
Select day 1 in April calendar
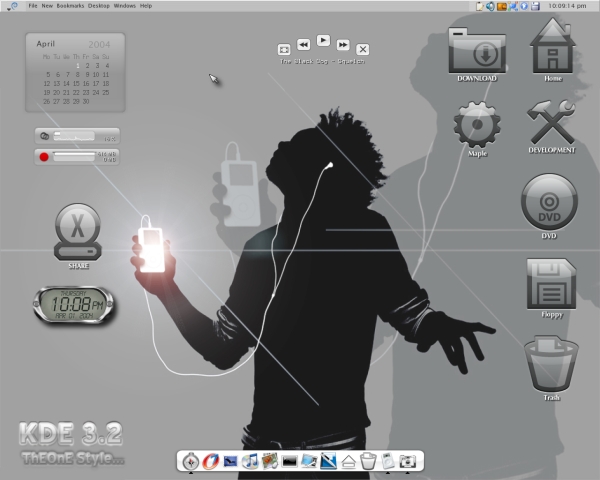click(78, 65)
